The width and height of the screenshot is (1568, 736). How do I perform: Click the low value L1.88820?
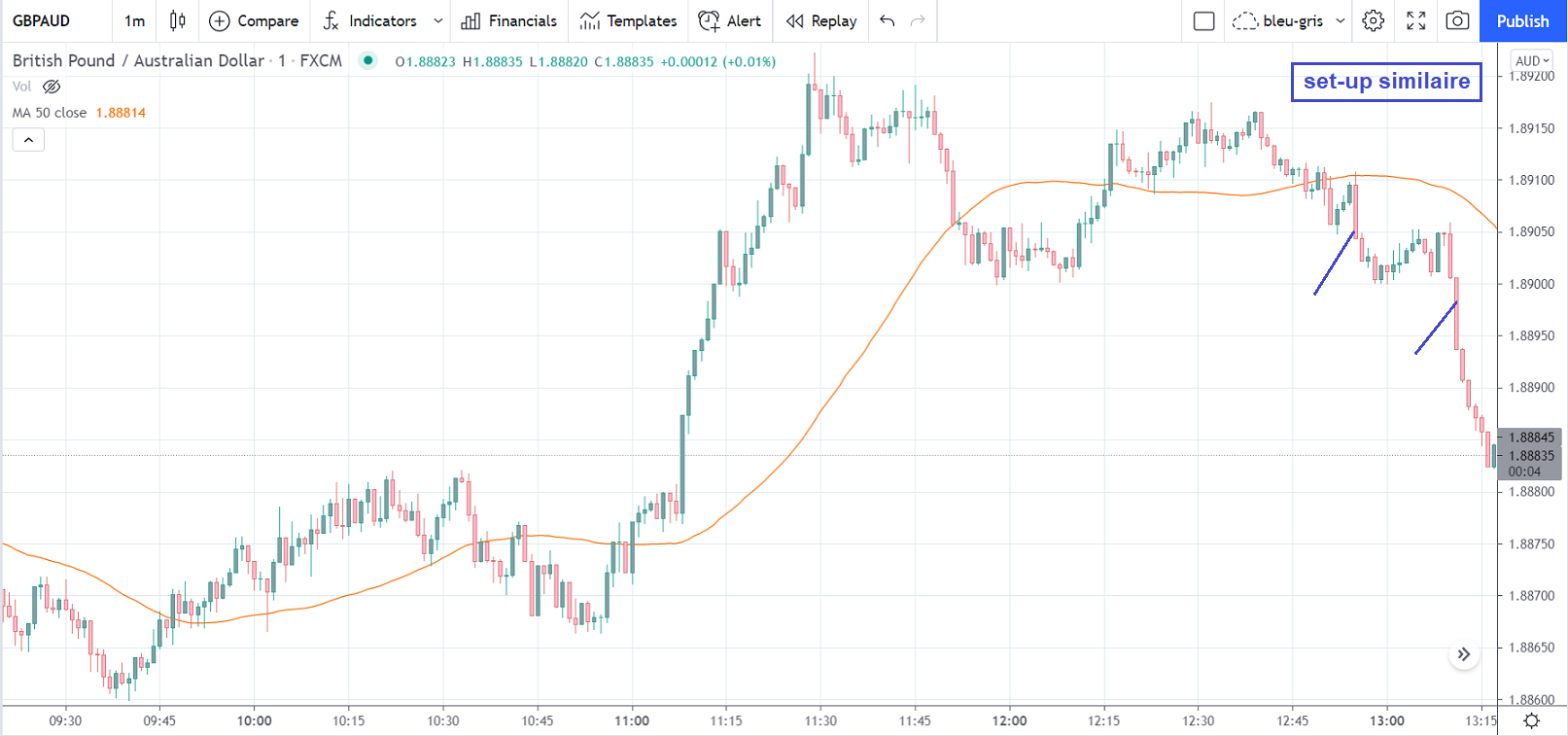pyautogui.click(x=558, y=61)
